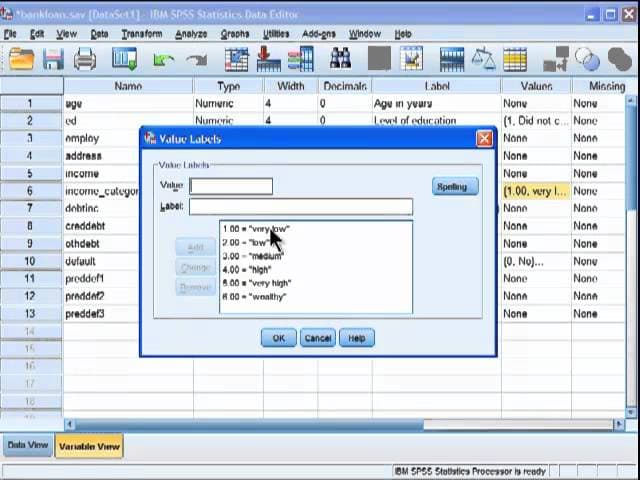Click the Values cell for ed row
Image resolution: width=640 pixels, height=480 pixels.
(x=536, y=121)
